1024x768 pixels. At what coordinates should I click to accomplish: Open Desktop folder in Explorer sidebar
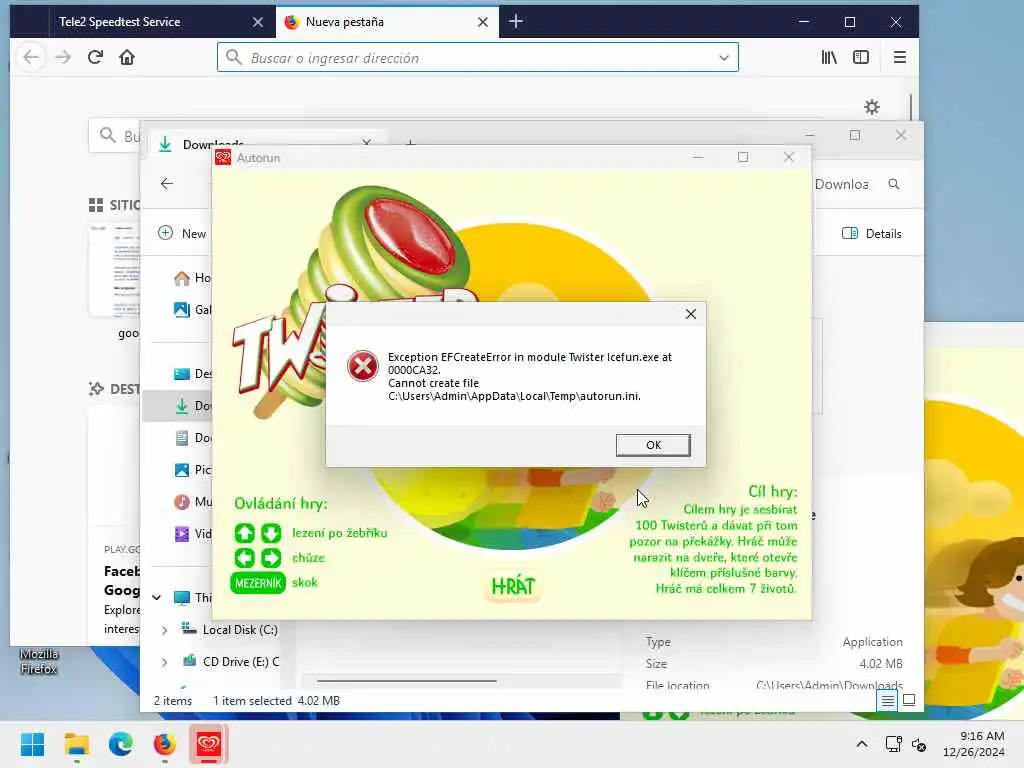(193, 374)
